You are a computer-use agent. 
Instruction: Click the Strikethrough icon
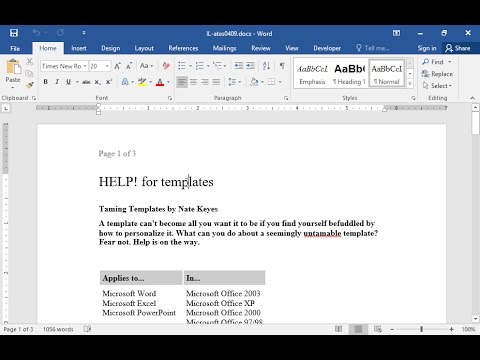tap(86, 82)
